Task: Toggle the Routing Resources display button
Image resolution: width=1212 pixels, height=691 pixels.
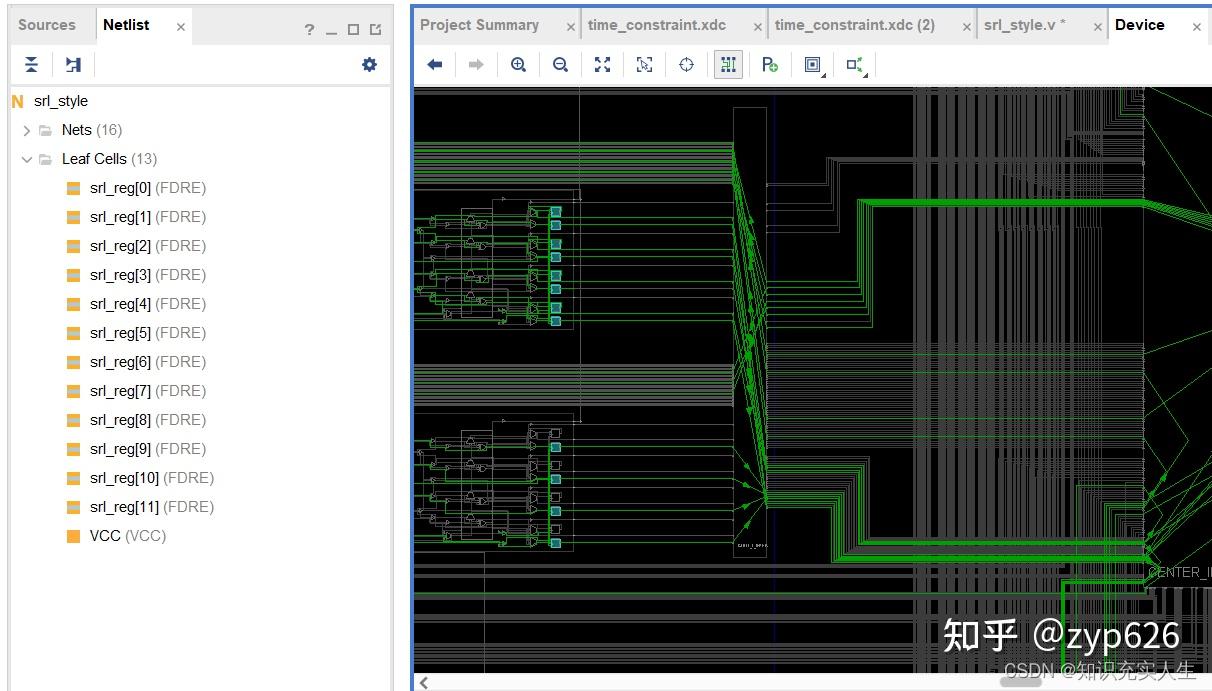Action: tap(728, 65)
